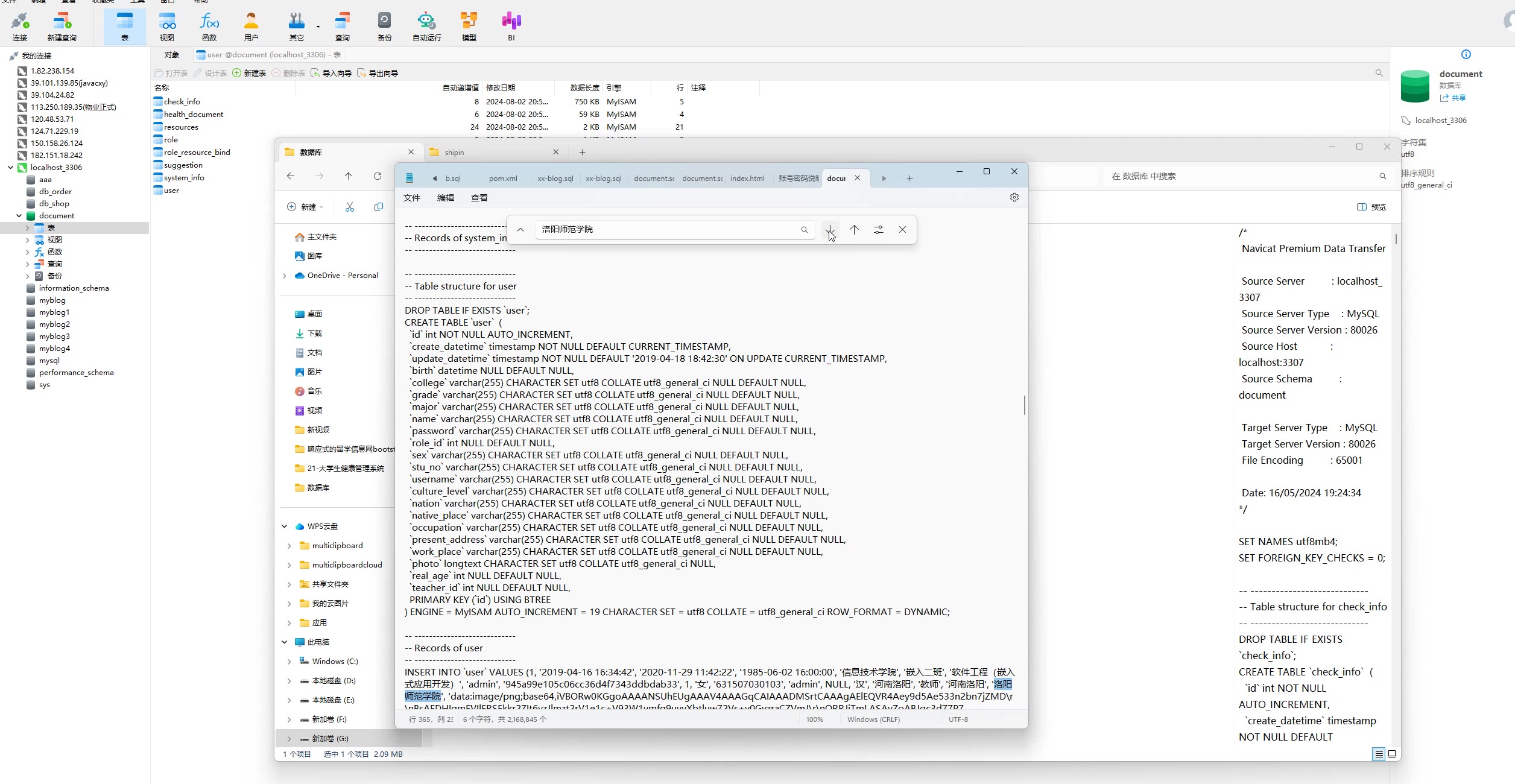Open Notepad settings gear icon
The image size is (1515, 784).
tap(1014, 198)
